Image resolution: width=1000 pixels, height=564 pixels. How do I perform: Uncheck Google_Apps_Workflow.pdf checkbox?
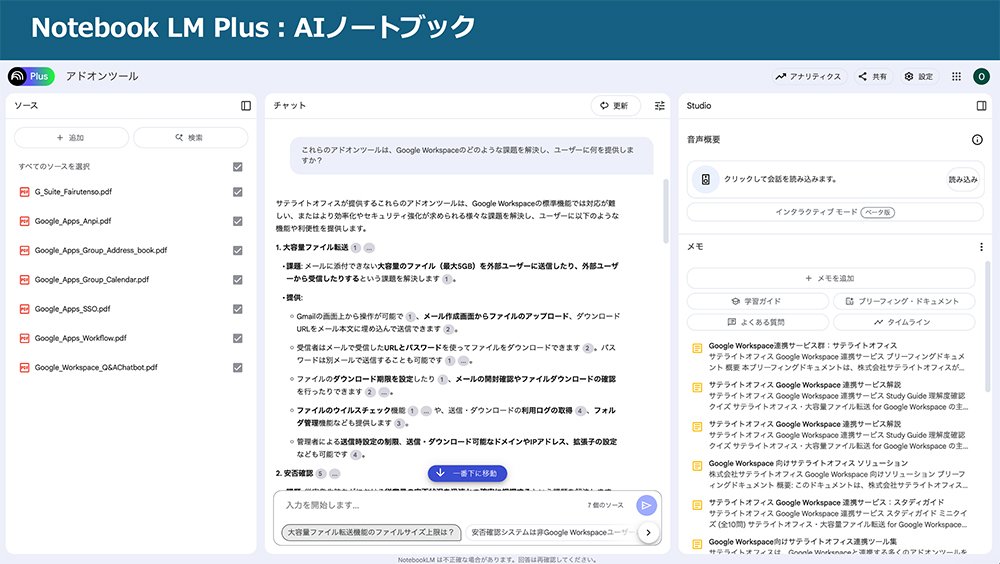238,338
